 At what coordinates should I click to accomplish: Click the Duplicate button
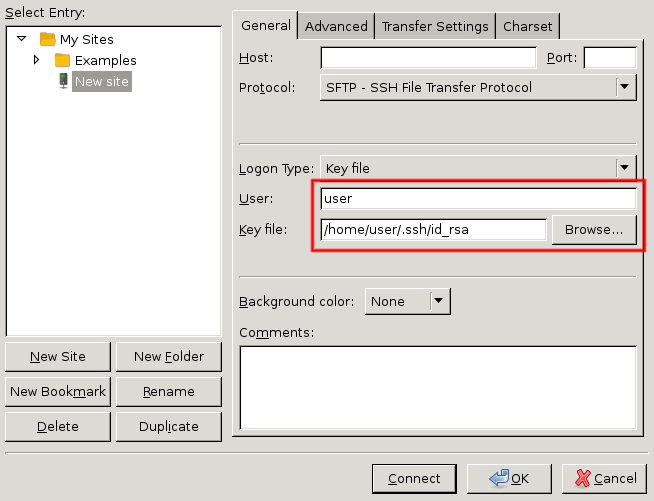point(169,426)
